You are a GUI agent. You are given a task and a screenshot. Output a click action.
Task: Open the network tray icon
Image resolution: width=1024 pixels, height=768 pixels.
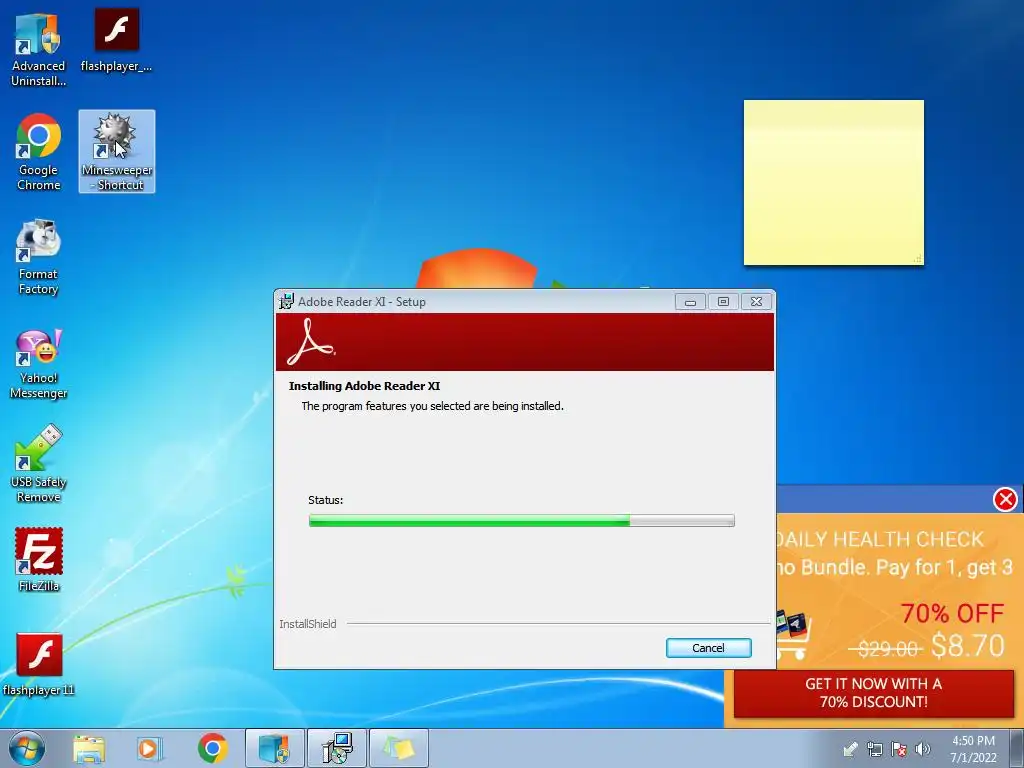pyautogui.click(x=874, y=749)
